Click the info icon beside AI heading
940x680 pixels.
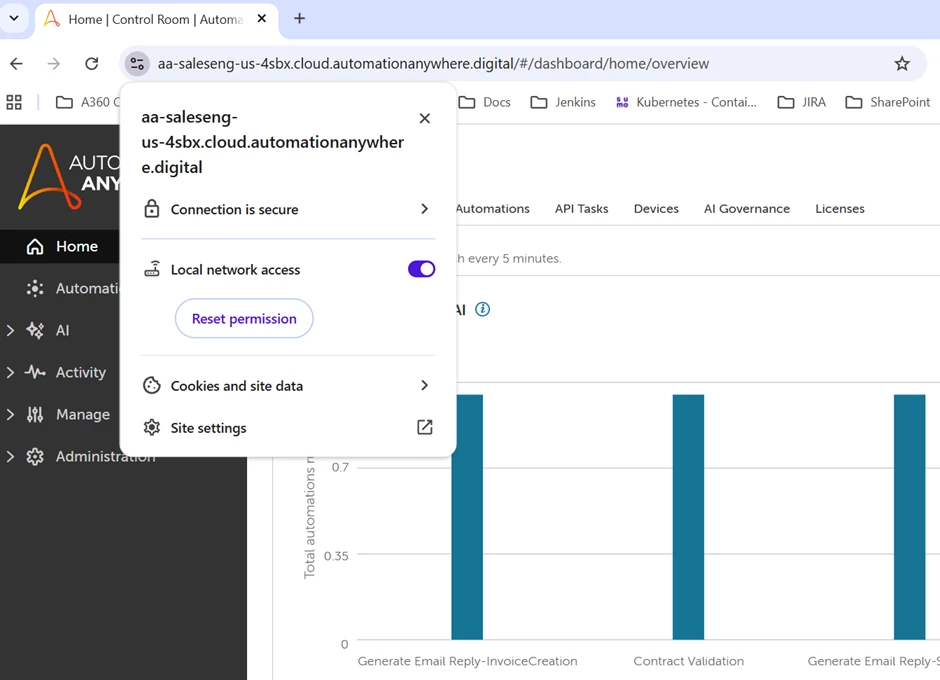pos(482,309)
